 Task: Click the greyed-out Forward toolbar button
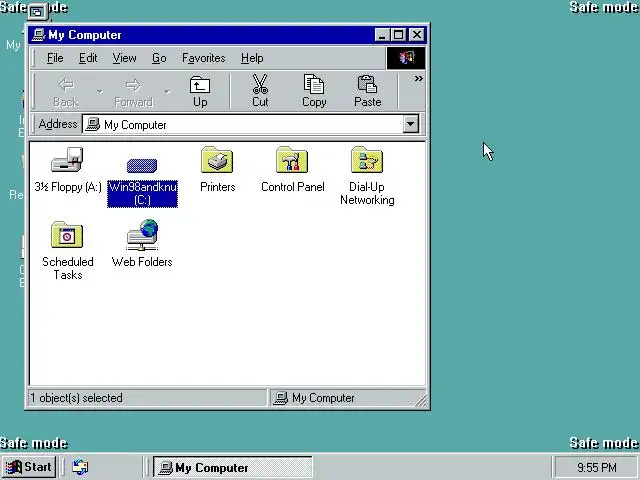coord(133,91)
